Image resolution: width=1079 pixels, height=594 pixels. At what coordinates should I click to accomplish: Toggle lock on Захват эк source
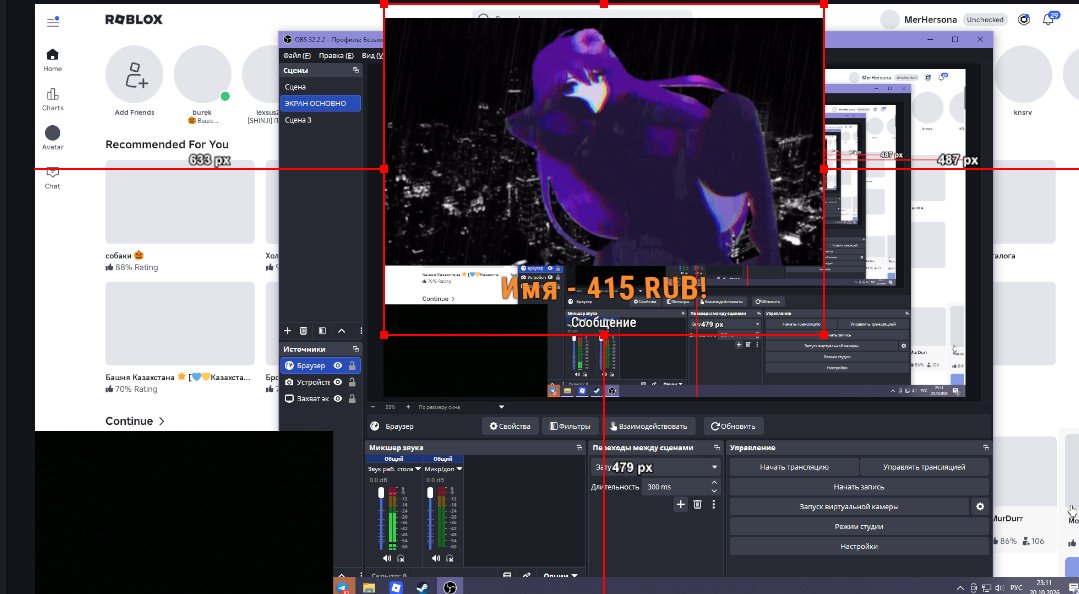point(352,399)
